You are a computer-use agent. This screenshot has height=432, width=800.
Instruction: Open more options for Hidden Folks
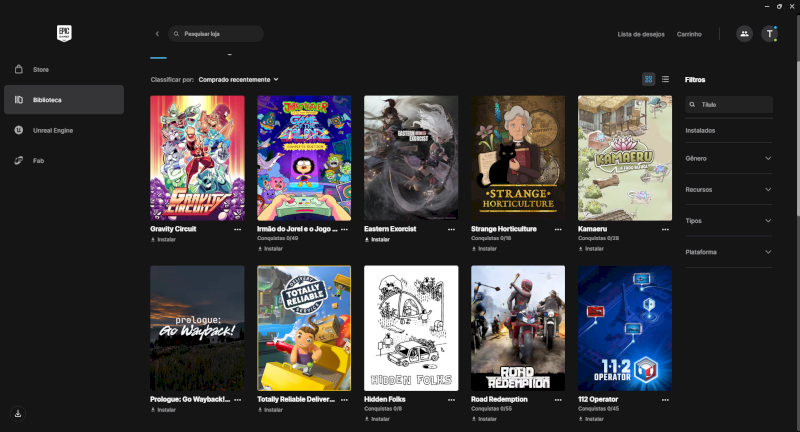click(x=451, y=398)
